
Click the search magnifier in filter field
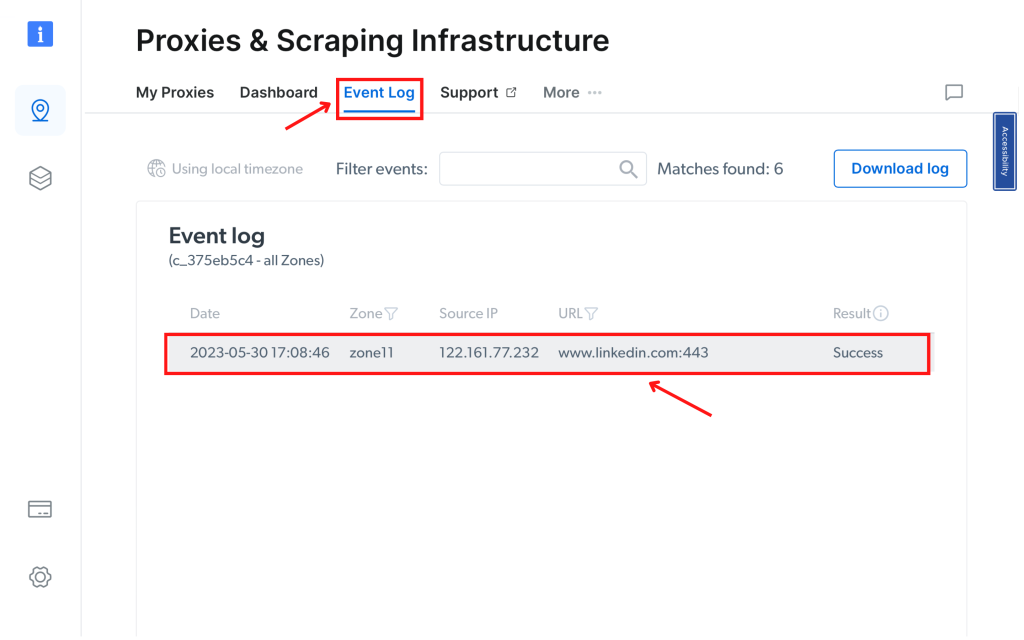[628, 169]
